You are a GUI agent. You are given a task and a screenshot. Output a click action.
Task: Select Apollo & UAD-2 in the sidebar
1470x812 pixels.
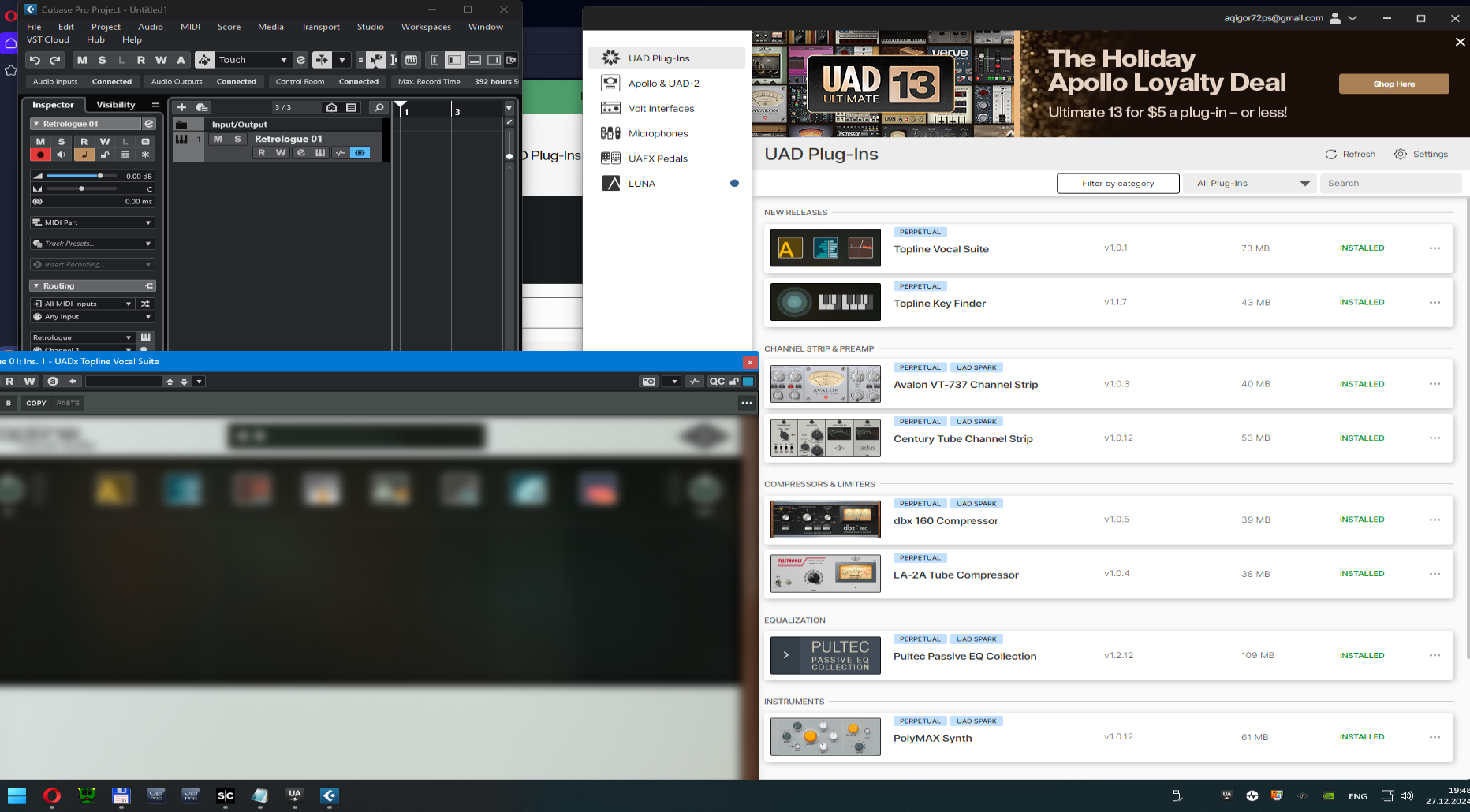pyautogui.click(x=666, y=84)
